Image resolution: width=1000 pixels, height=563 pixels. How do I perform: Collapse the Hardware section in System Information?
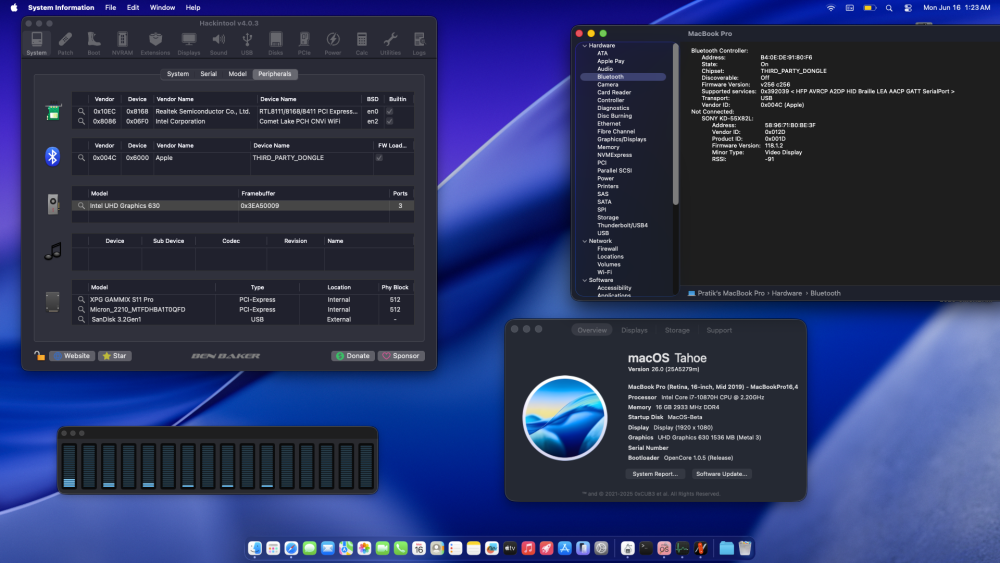pyautogui.click(x=585, y=46)
